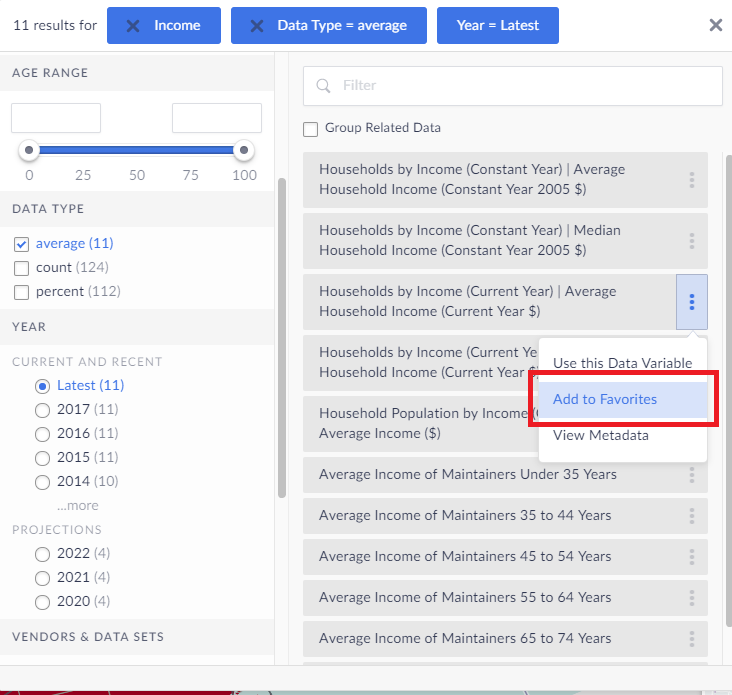
Task: Select the 2017 year radio button
Action: click(x=42, y=409)
